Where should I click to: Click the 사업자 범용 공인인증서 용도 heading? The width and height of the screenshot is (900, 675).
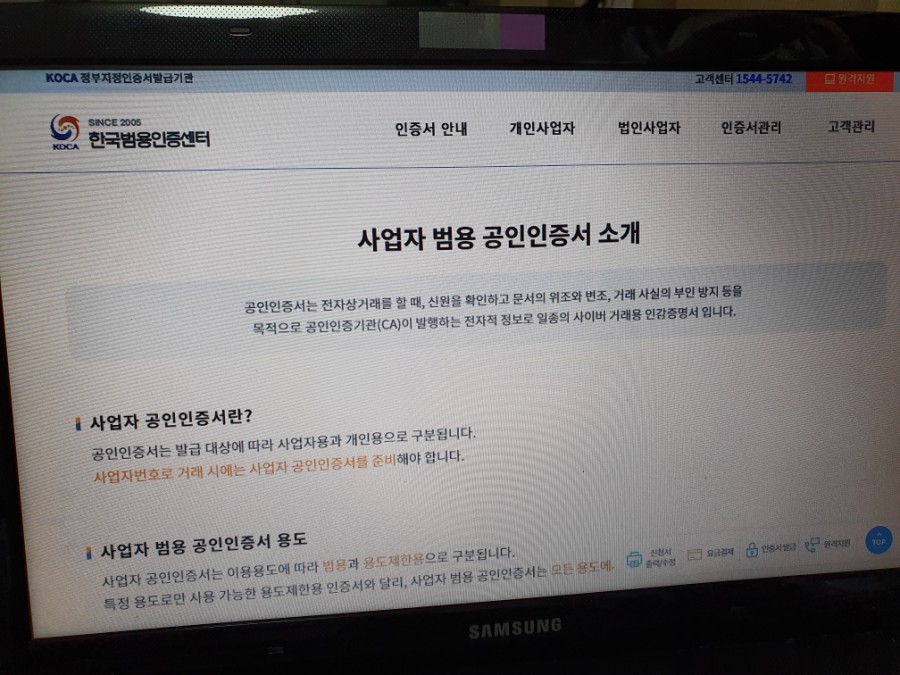pyautogui.click(x=204, y=544)
